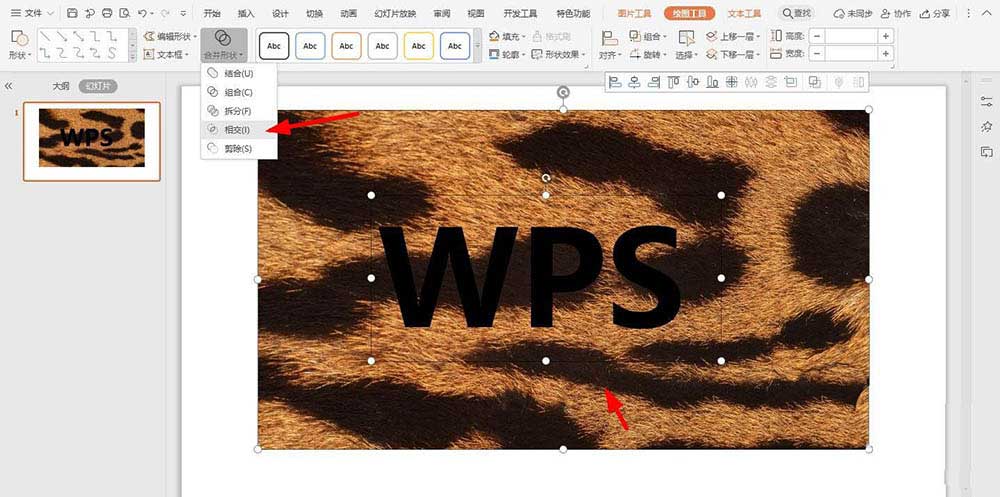The height and width of the screenshot is (497, 1000).
Task: Switch to the 图片工具 Picture Tools tab
Action: pos(634,13)
